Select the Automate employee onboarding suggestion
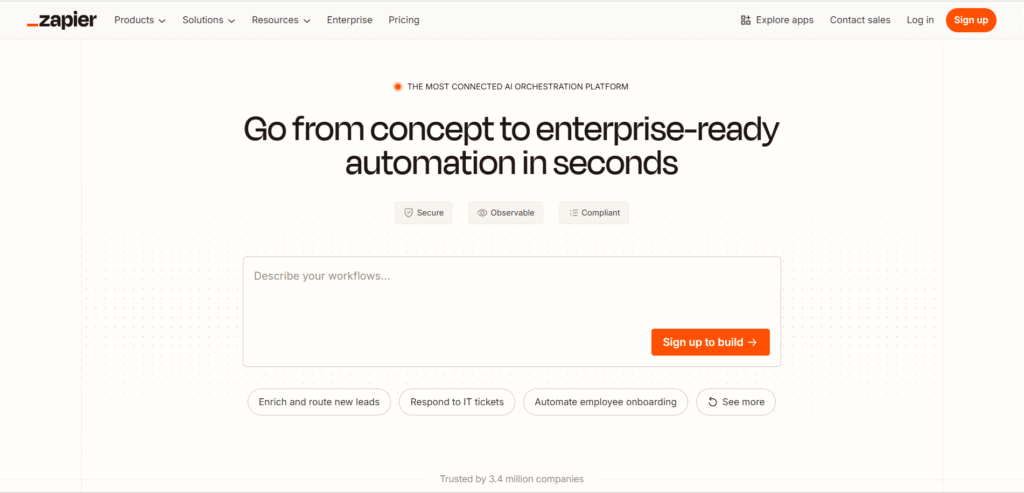Image resolution: width=1024 pixels, height=493 pixels. tap(605, 402)
